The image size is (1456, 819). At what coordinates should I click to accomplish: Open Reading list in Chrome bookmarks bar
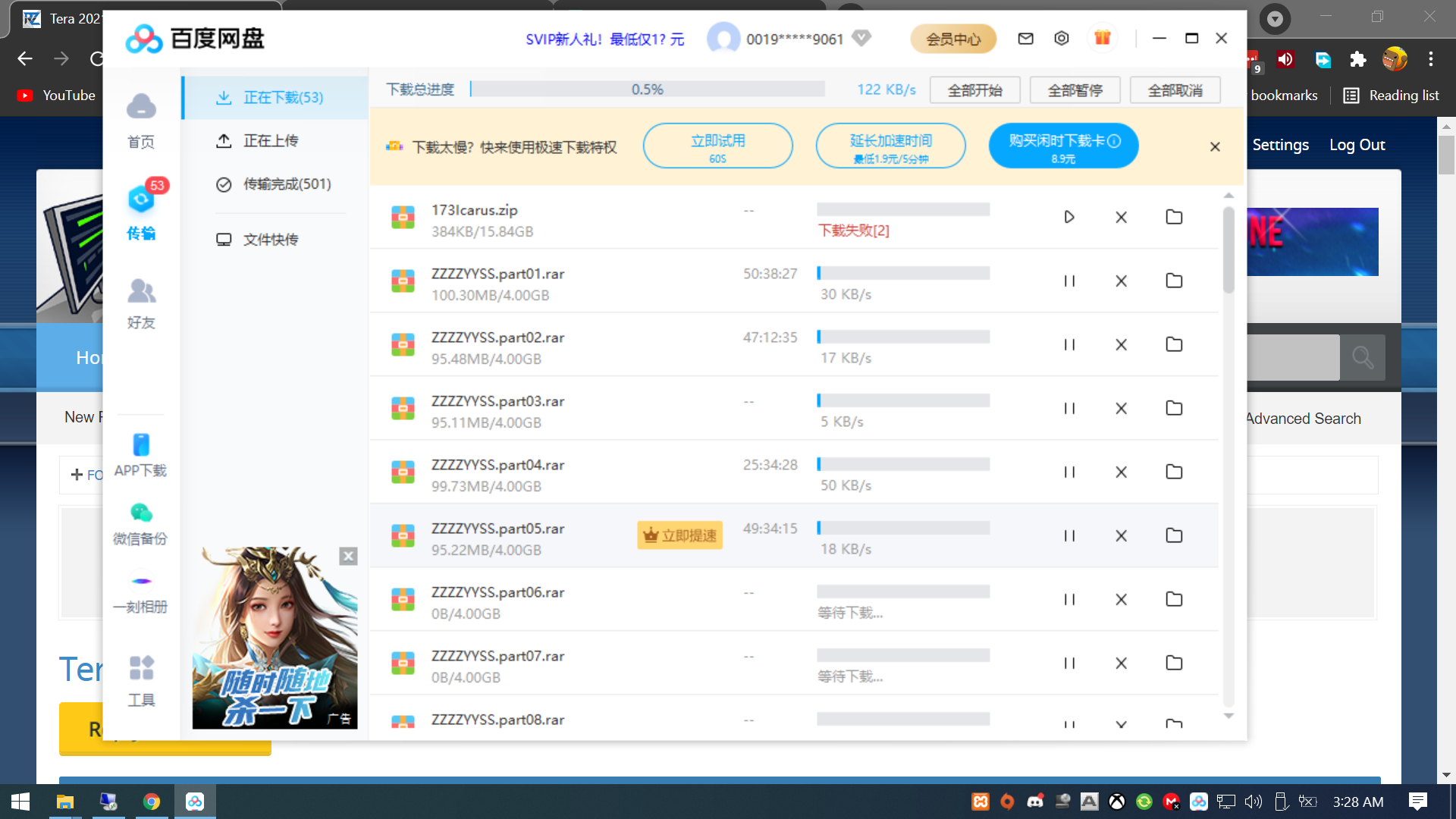1392,96
